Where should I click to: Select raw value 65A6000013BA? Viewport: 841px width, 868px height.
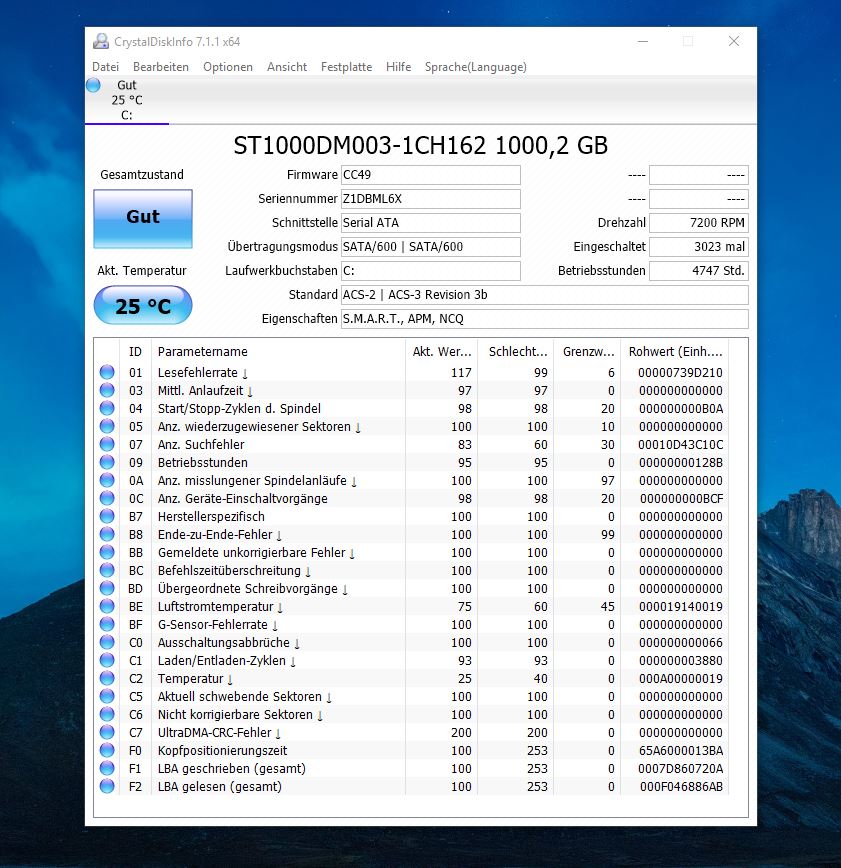pyautogui.click(x=680, y=751)
